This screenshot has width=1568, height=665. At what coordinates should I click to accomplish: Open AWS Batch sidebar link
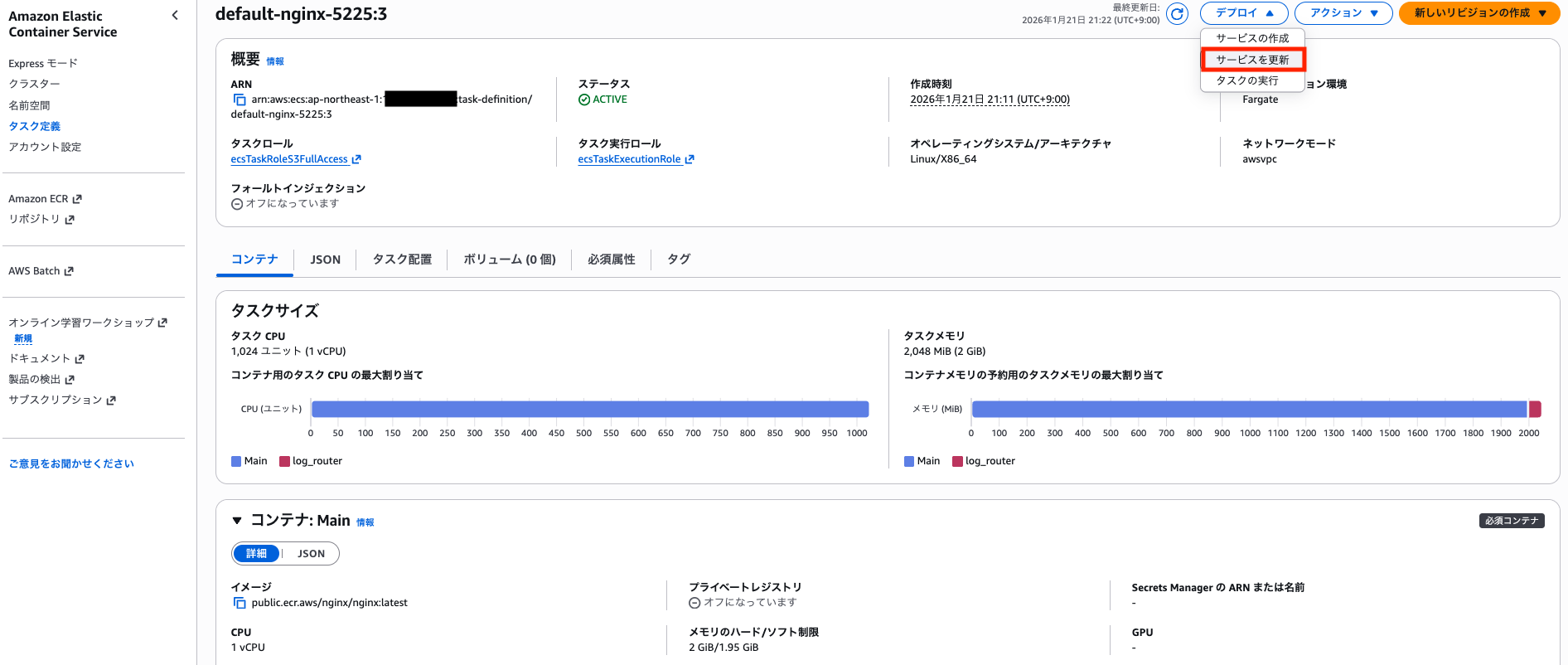[34, 271]
